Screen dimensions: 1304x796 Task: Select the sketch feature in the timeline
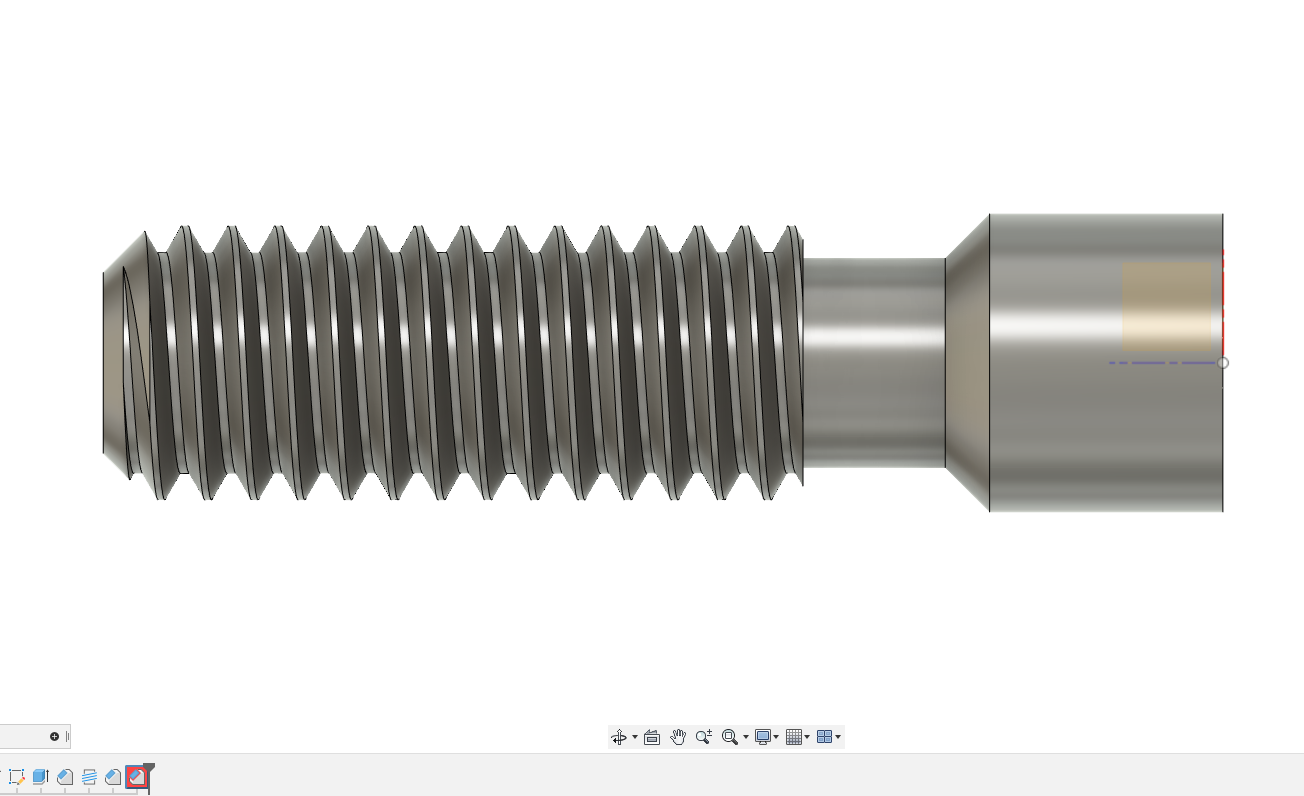[x=16, y=777]
